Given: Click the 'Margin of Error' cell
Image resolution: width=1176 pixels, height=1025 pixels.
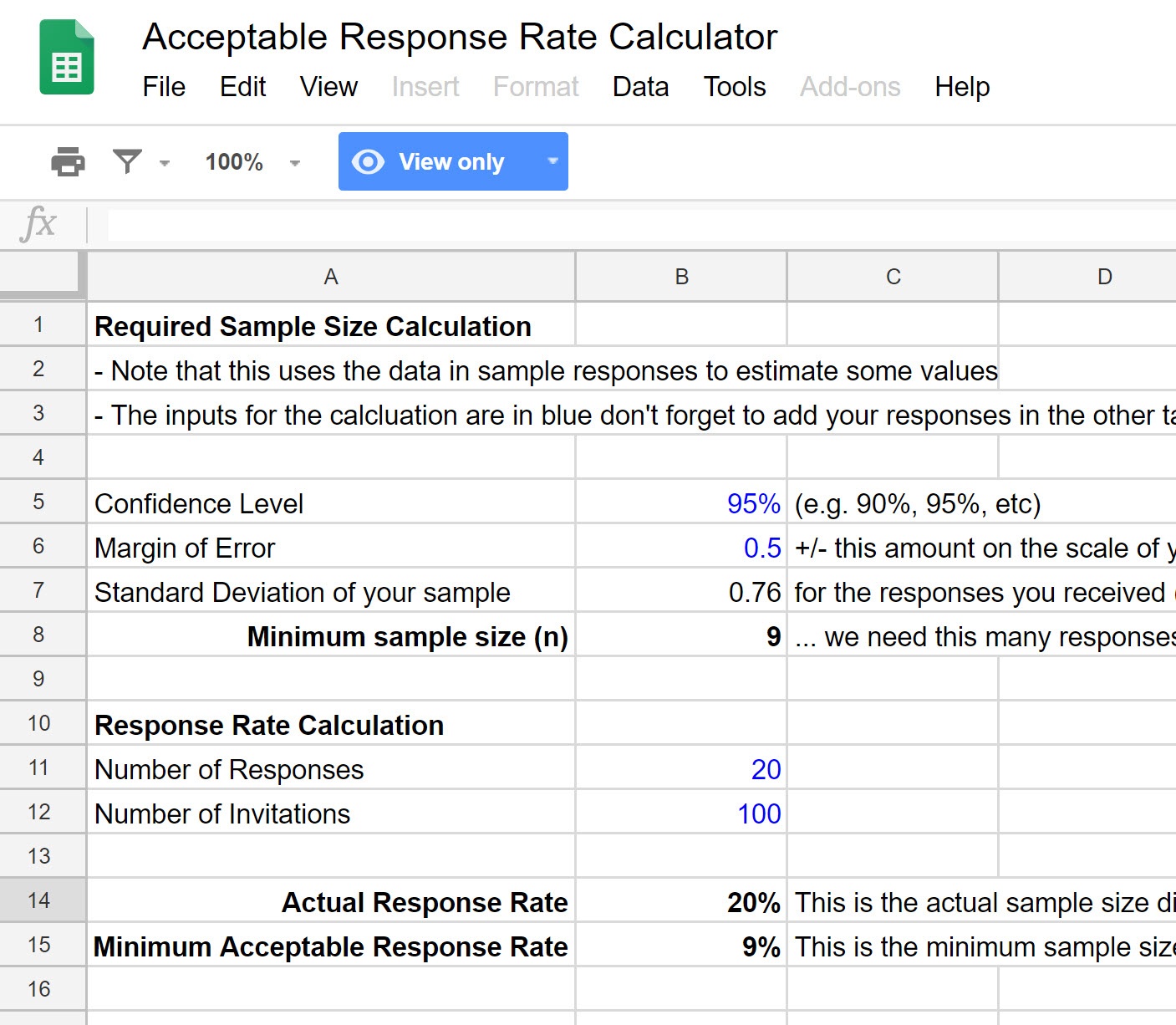Looking at the screenshot, I should (331, 546).
